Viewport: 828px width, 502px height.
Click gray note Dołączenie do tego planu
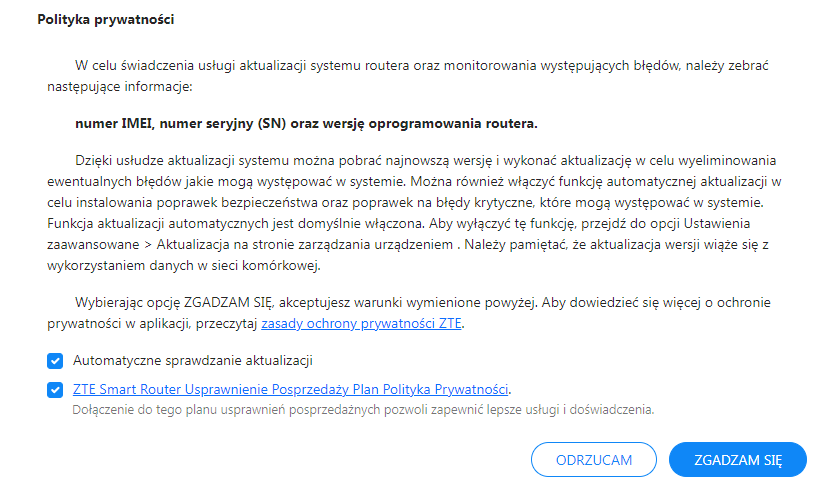(363, 410)
